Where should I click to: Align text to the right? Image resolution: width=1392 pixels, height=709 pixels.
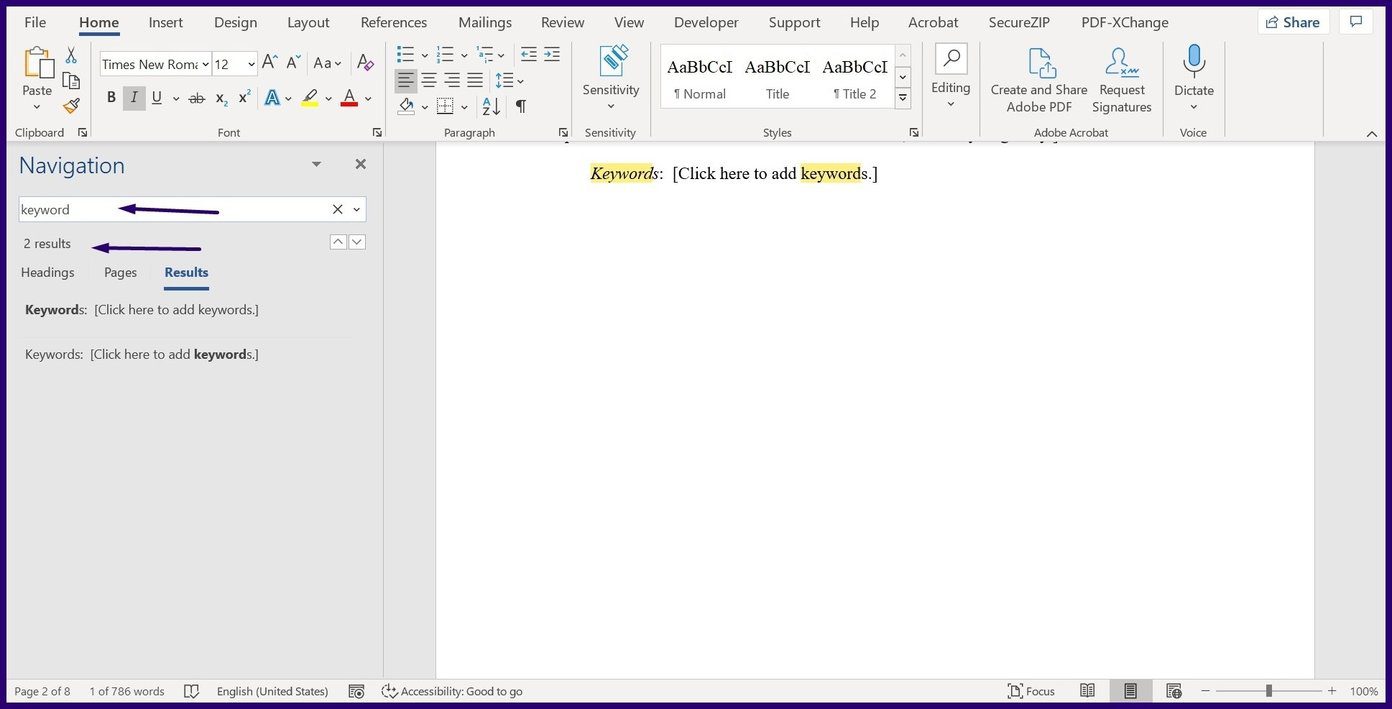(452, 80)
